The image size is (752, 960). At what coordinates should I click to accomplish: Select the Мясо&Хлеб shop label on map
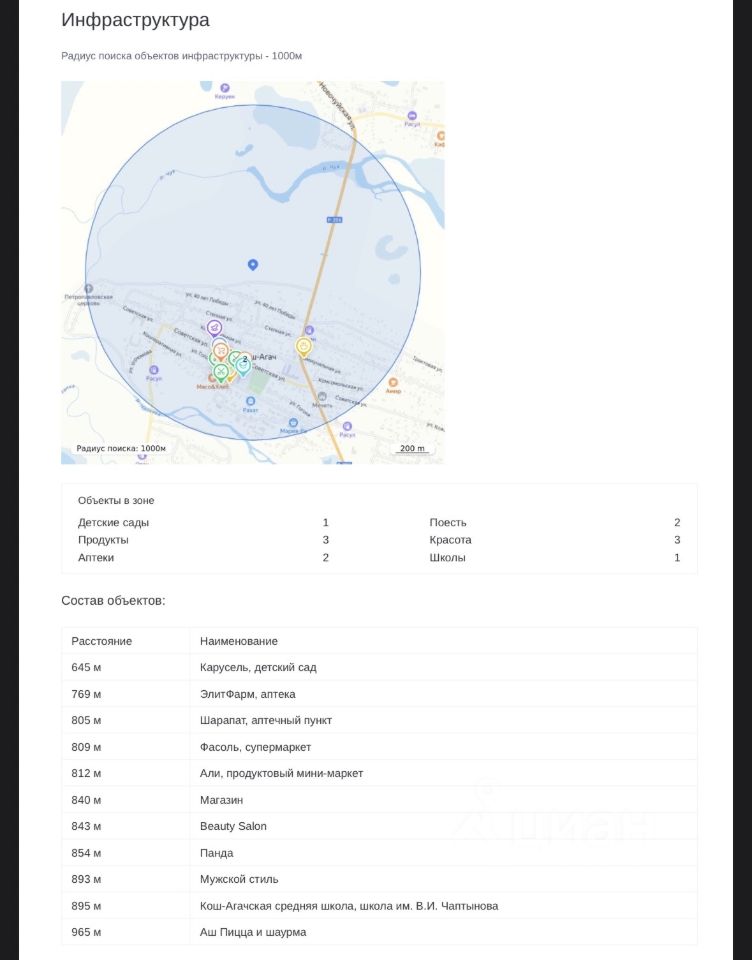212,387
